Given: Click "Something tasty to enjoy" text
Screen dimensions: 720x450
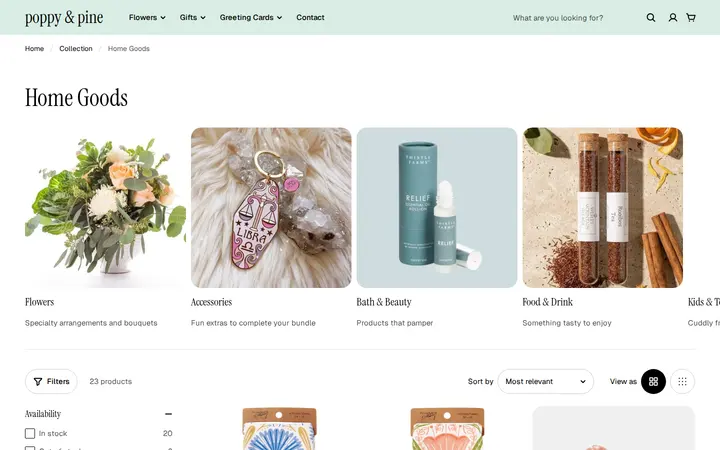Looking at the screenshot, I should point(567,323).
